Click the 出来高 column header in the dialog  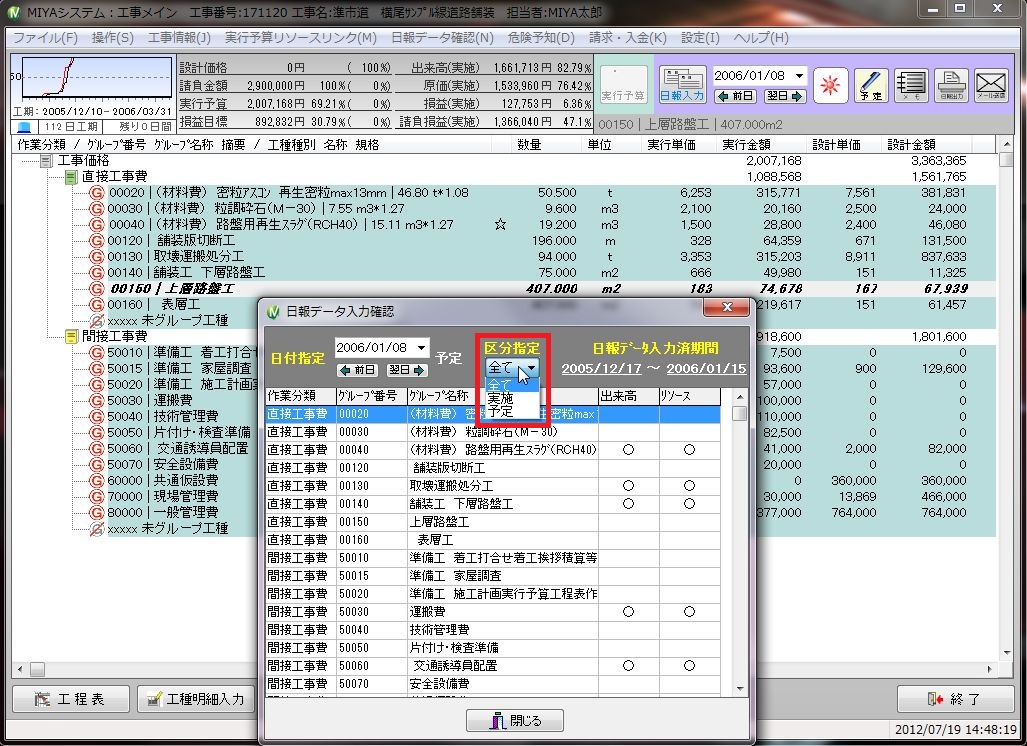tap(629, 396)
